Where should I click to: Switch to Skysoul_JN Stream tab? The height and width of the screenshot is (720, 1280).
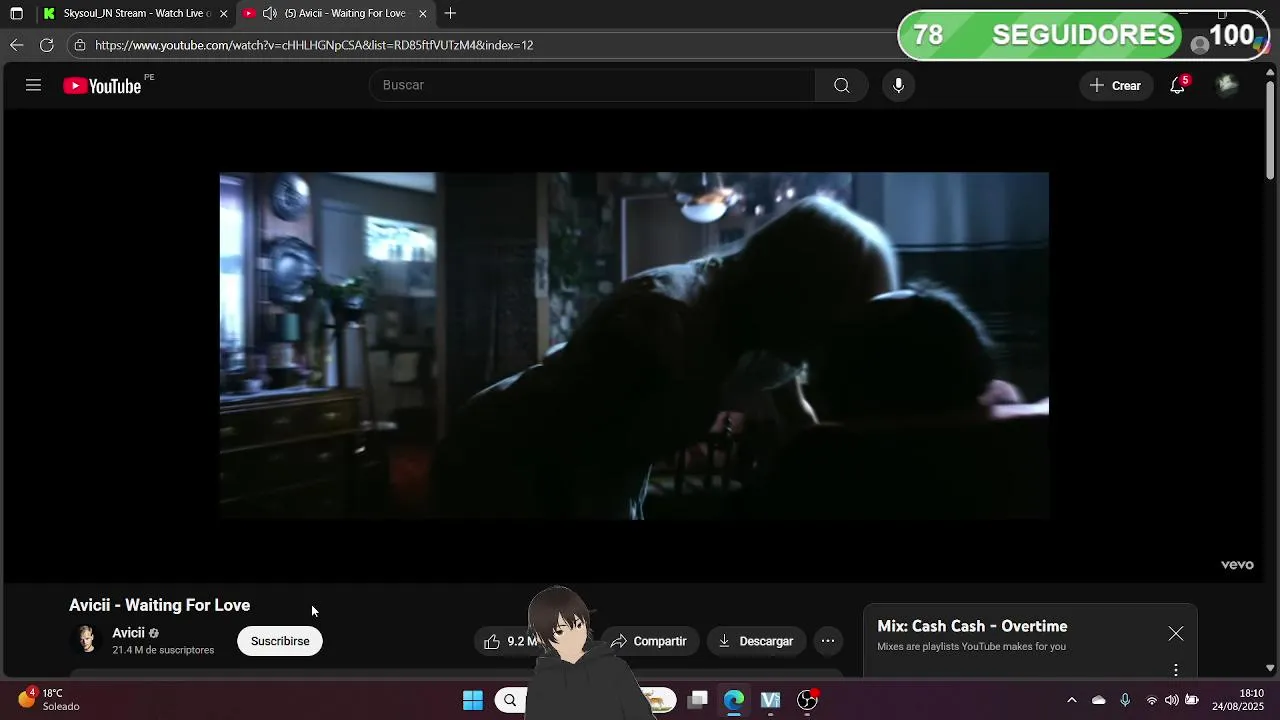point(136,13)
